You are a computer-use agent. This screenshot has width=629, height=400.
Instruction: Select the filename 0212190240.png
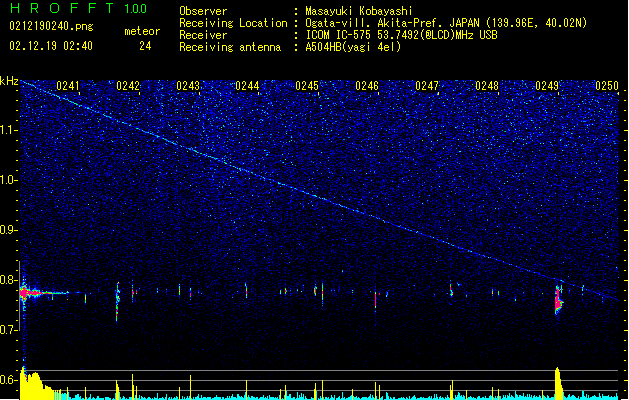pos(51,27)
